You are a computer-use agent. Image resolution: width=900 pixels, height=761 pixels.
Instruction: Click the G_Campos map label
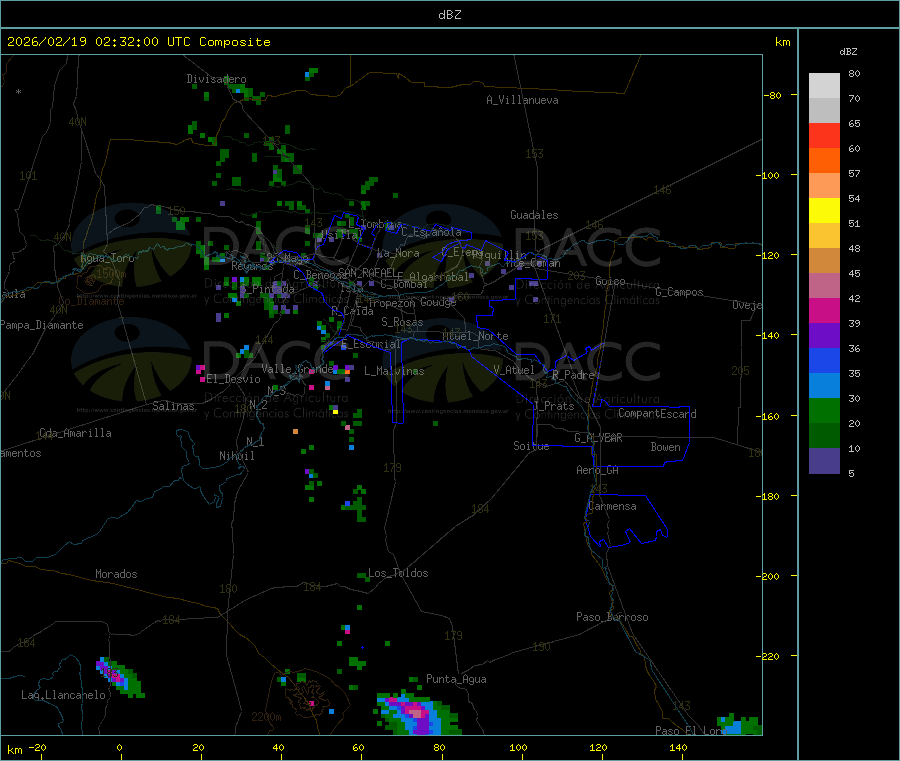pyautogui.click(x=679, y=292)
